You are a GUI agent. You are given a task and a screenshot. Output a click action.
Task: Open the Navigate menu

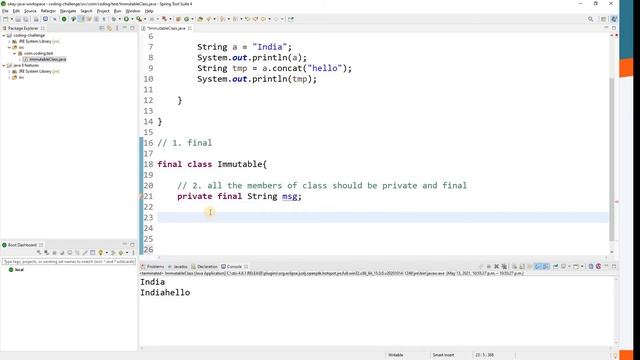(68, 11)
